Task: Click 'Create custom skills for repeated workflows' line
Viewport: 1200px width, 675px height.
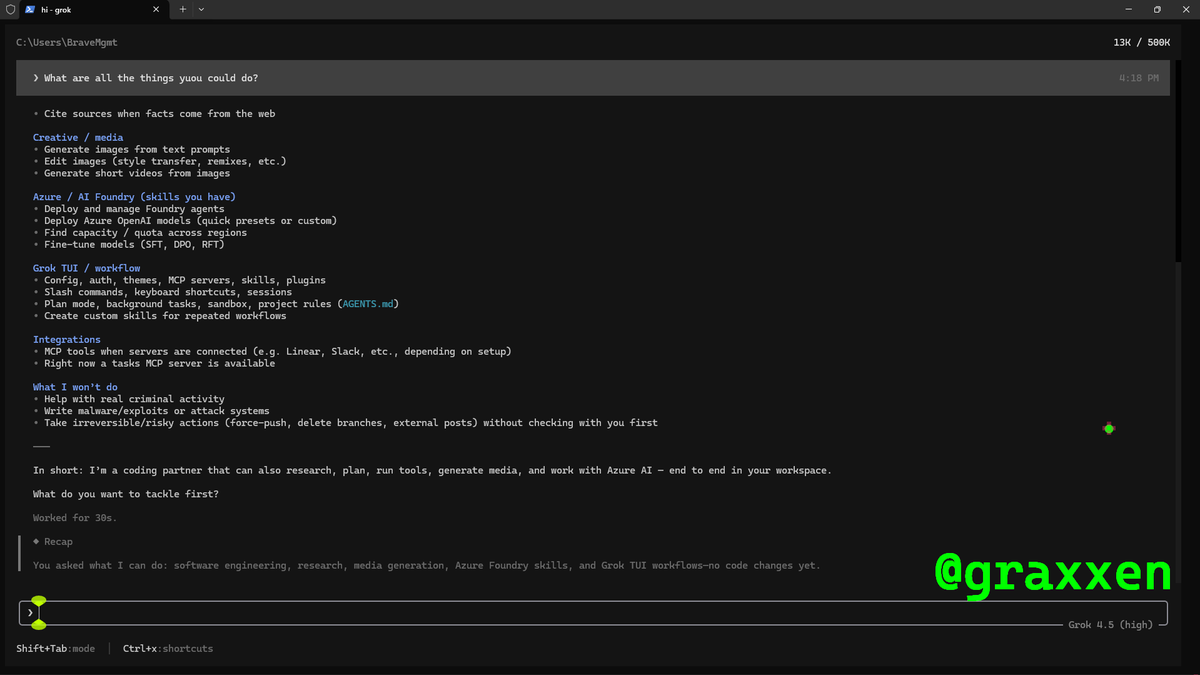Action: pyautogui.click(x=165, y=316)
